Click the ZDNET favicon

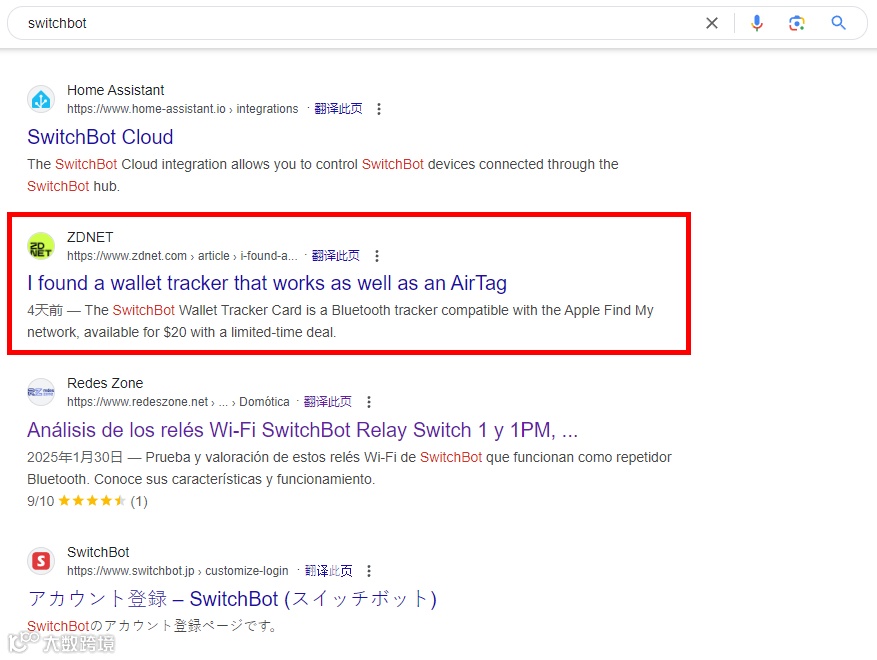pyautogui.click(x=41, y=246)
